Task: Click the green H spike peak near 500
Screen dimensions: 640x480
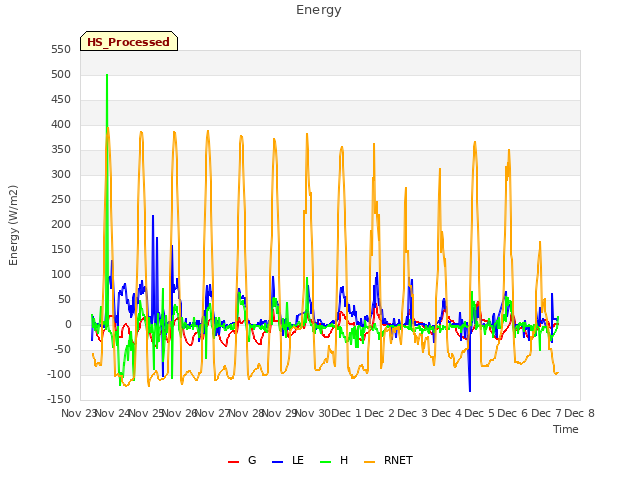Action: coord(107,75)
